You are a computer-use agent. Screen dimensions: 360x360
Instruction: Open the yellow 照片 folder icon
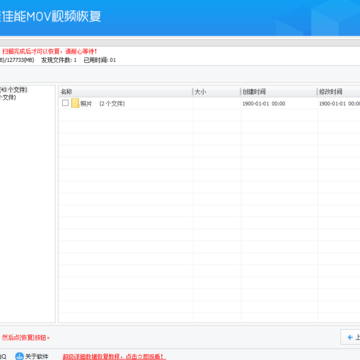click(x=75, y=103)
